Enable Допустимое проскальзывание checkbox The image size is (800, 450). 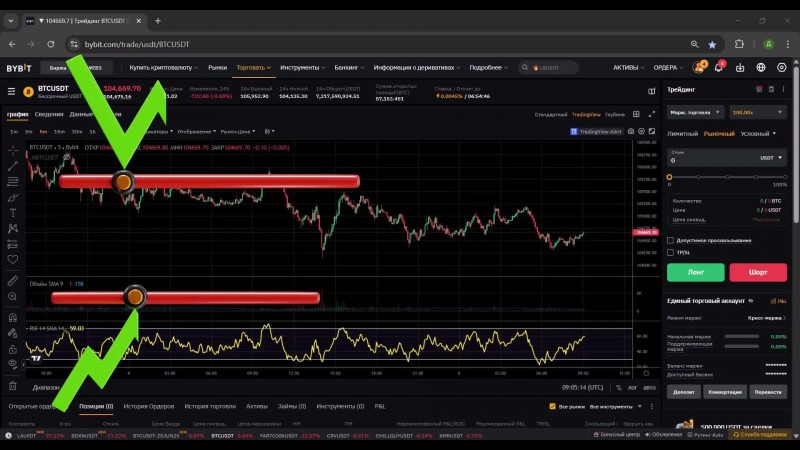[670, 240]
